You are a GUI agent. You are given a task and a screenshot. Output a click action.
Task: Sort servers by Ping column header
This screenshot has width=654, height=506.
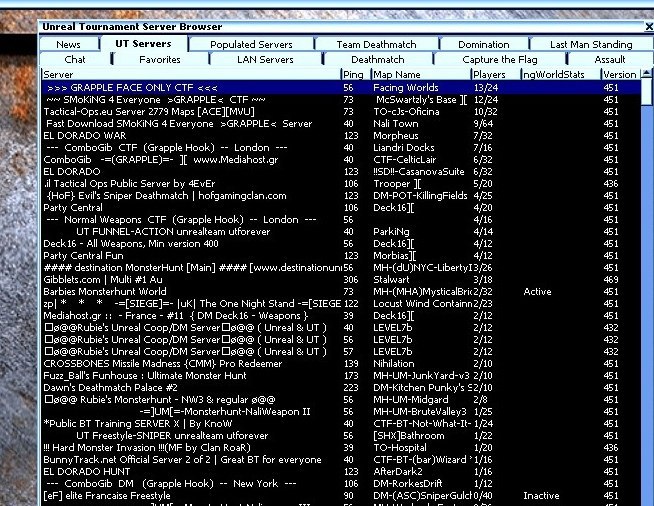tap(353, 75)
